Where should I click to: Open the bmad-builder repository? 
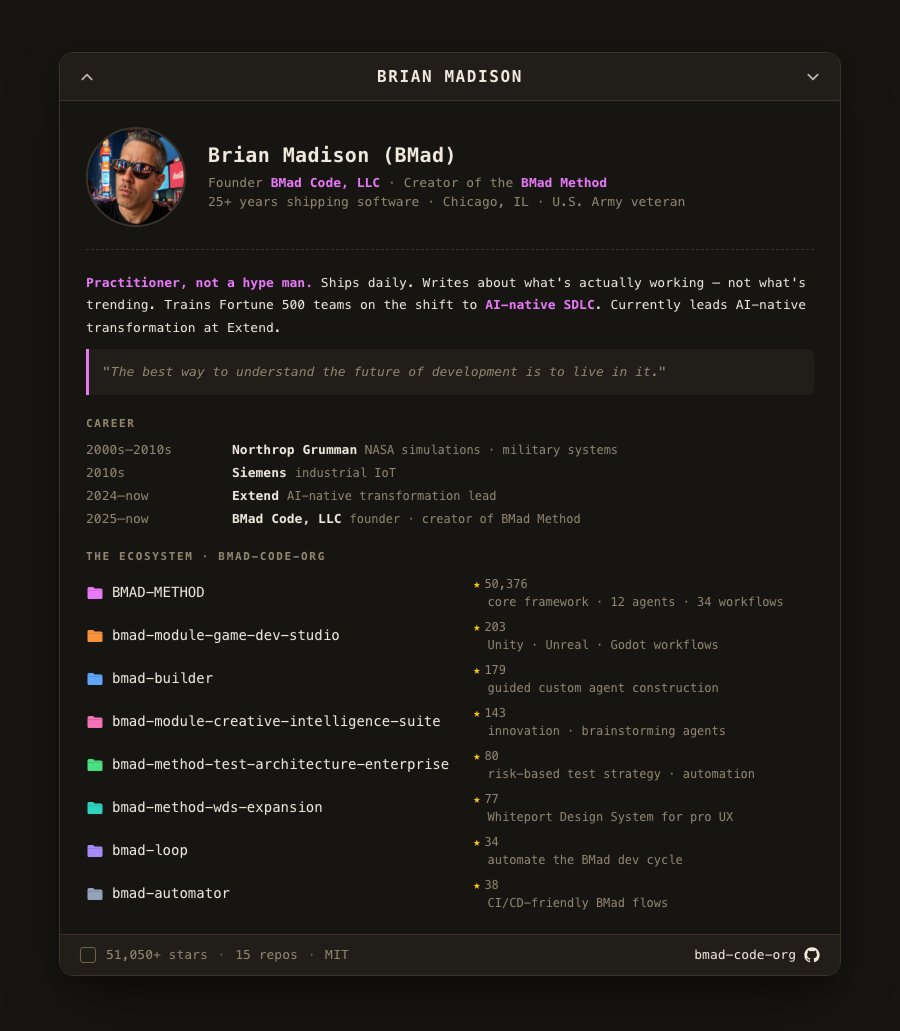[x=162, y=678]
